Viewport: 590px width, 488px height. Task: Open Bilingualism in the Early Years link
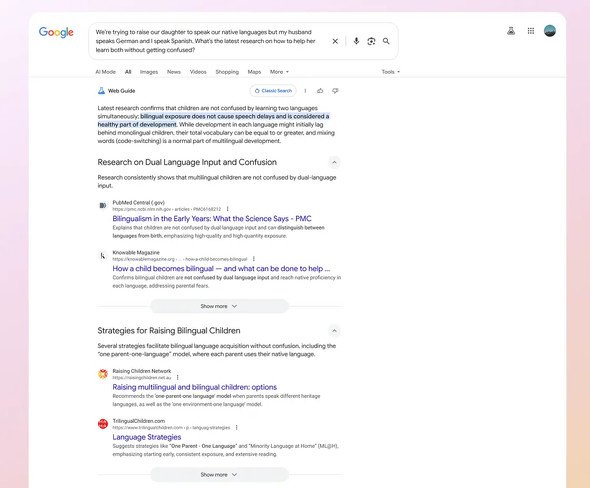[212, 219]
